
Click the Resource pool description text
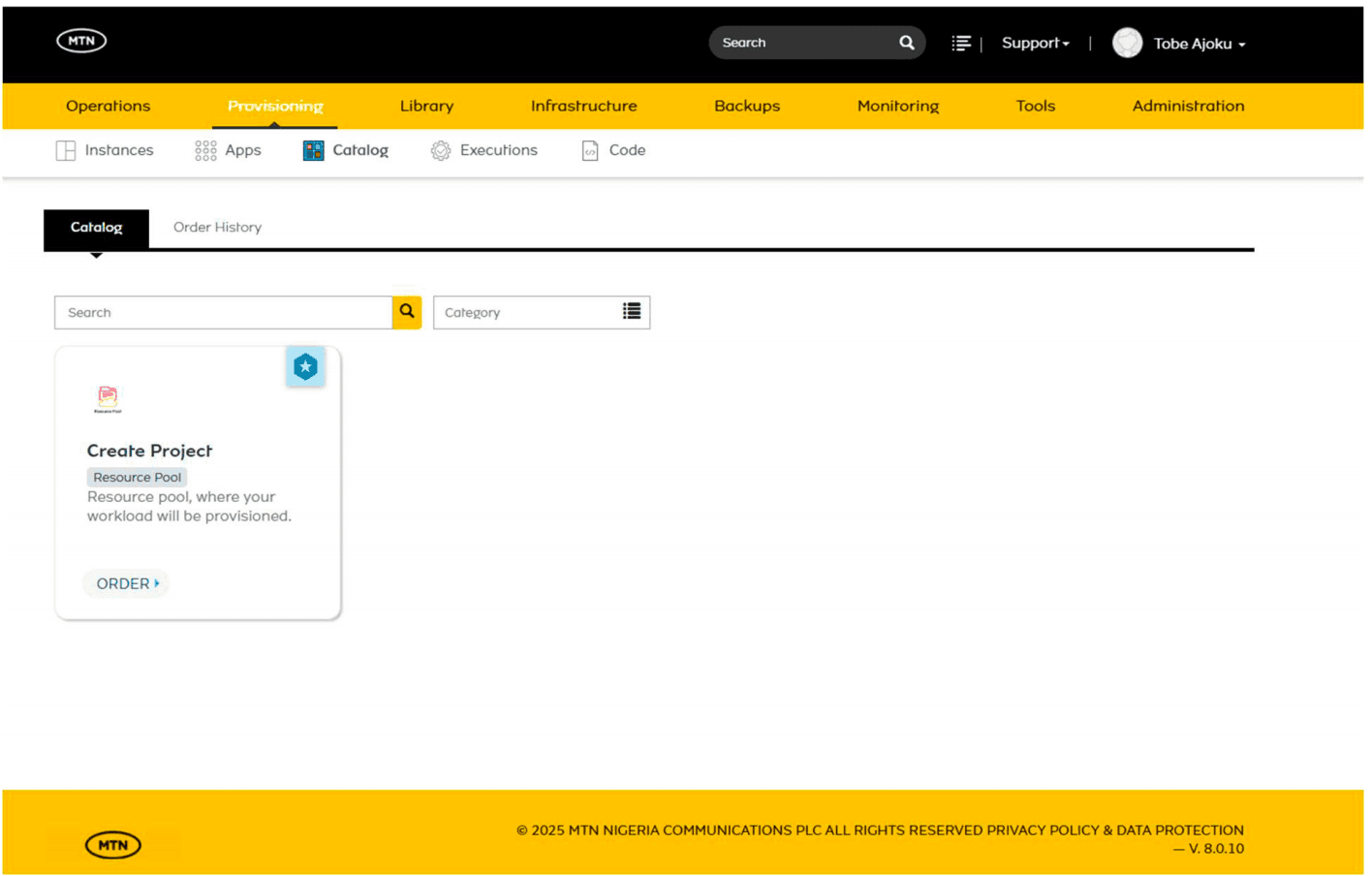click(x=189, y=506)
